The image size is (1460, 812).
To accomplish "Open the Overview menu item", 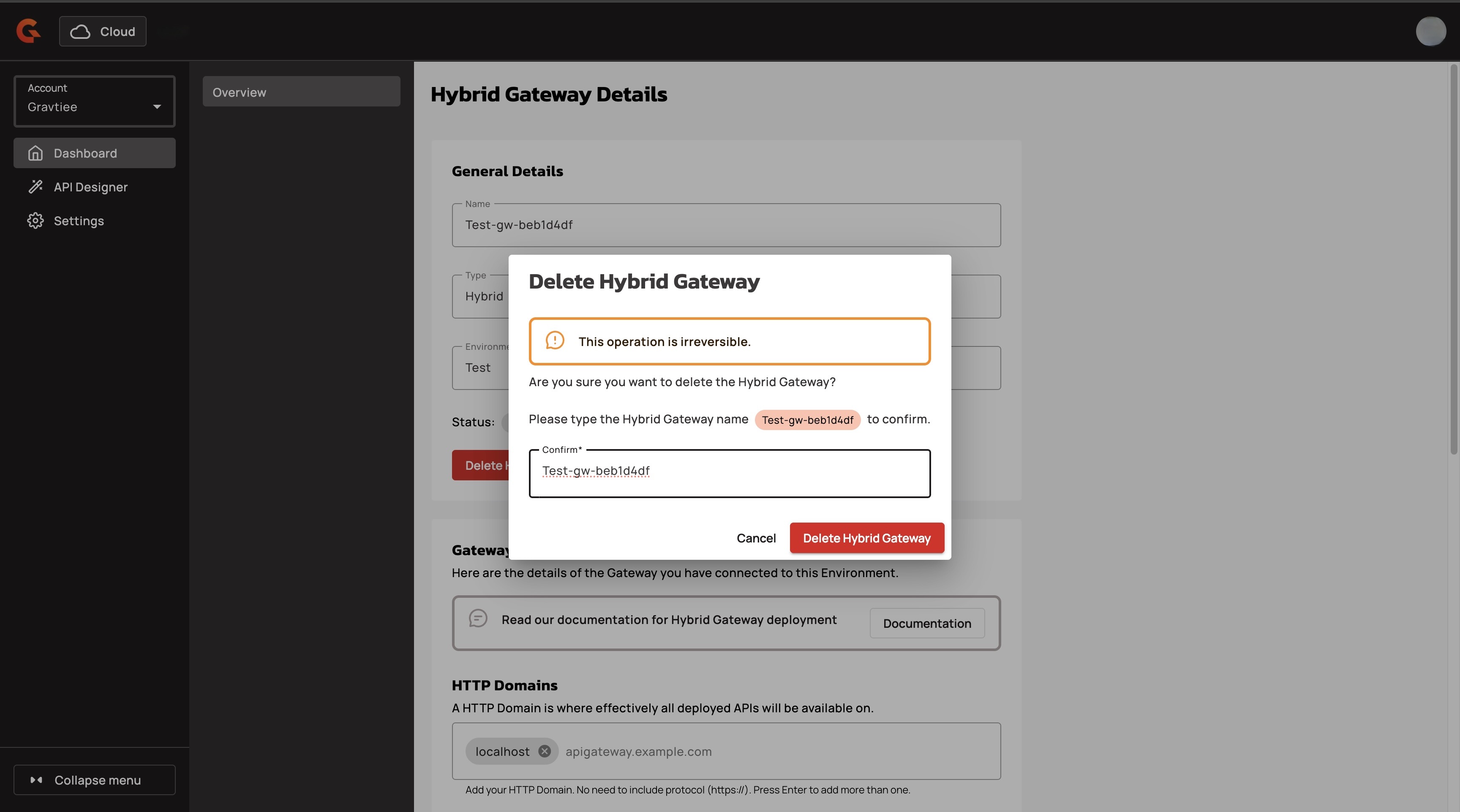I will 301,92.
